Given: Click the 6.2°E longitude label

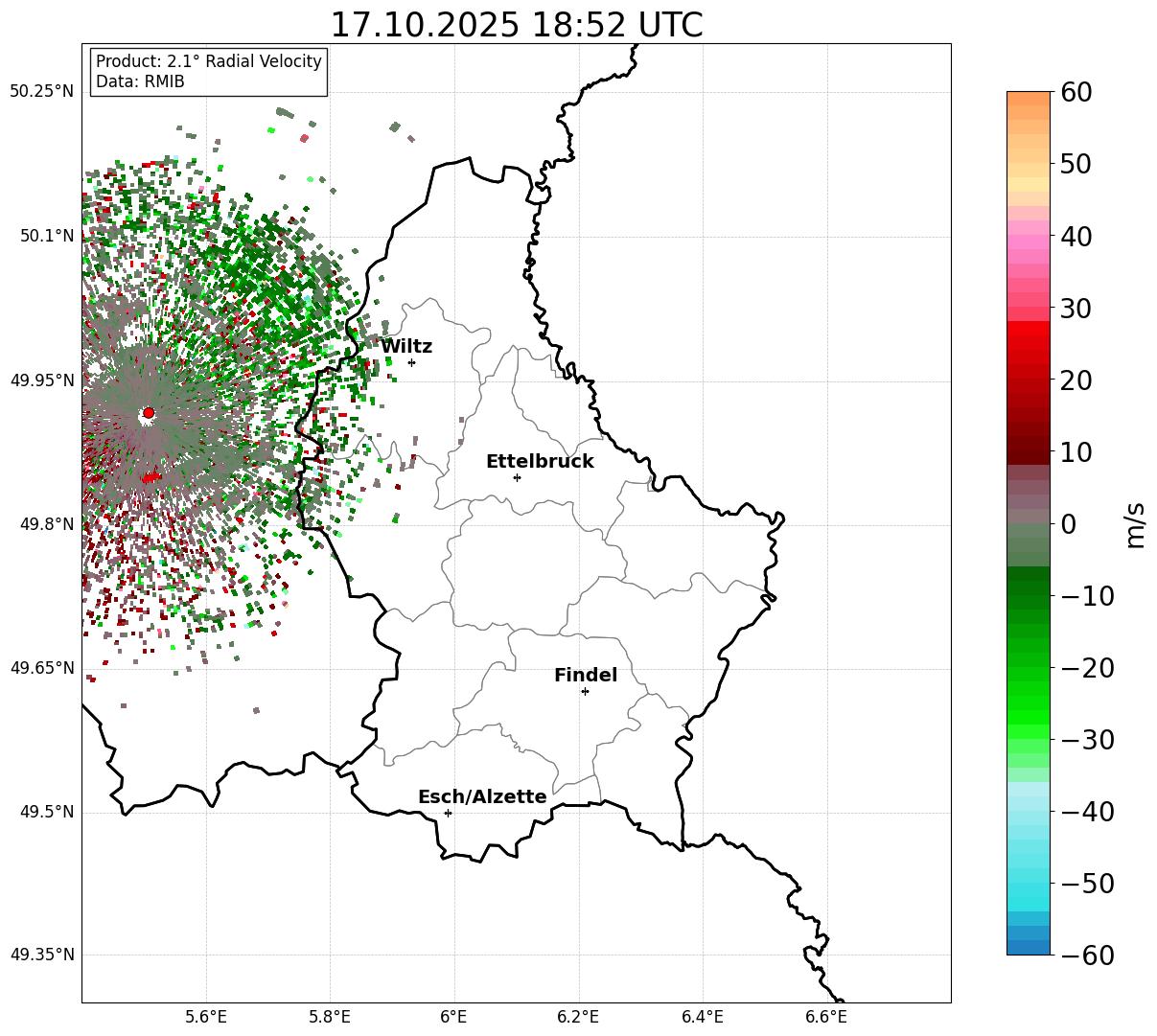Looking at the screenshot, I should coord(578,1017).
